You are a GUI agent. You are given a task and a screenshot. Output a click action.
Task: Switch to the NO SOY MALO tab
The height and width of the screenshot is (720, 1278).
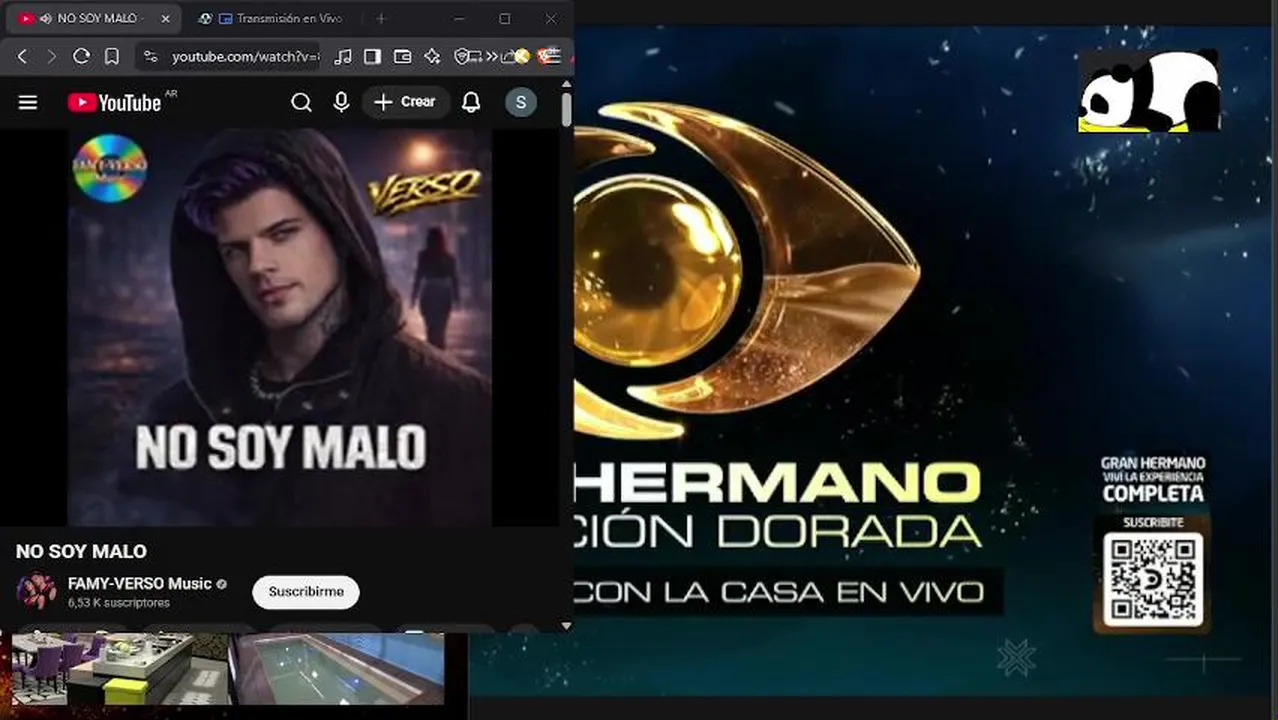point(96,19)
